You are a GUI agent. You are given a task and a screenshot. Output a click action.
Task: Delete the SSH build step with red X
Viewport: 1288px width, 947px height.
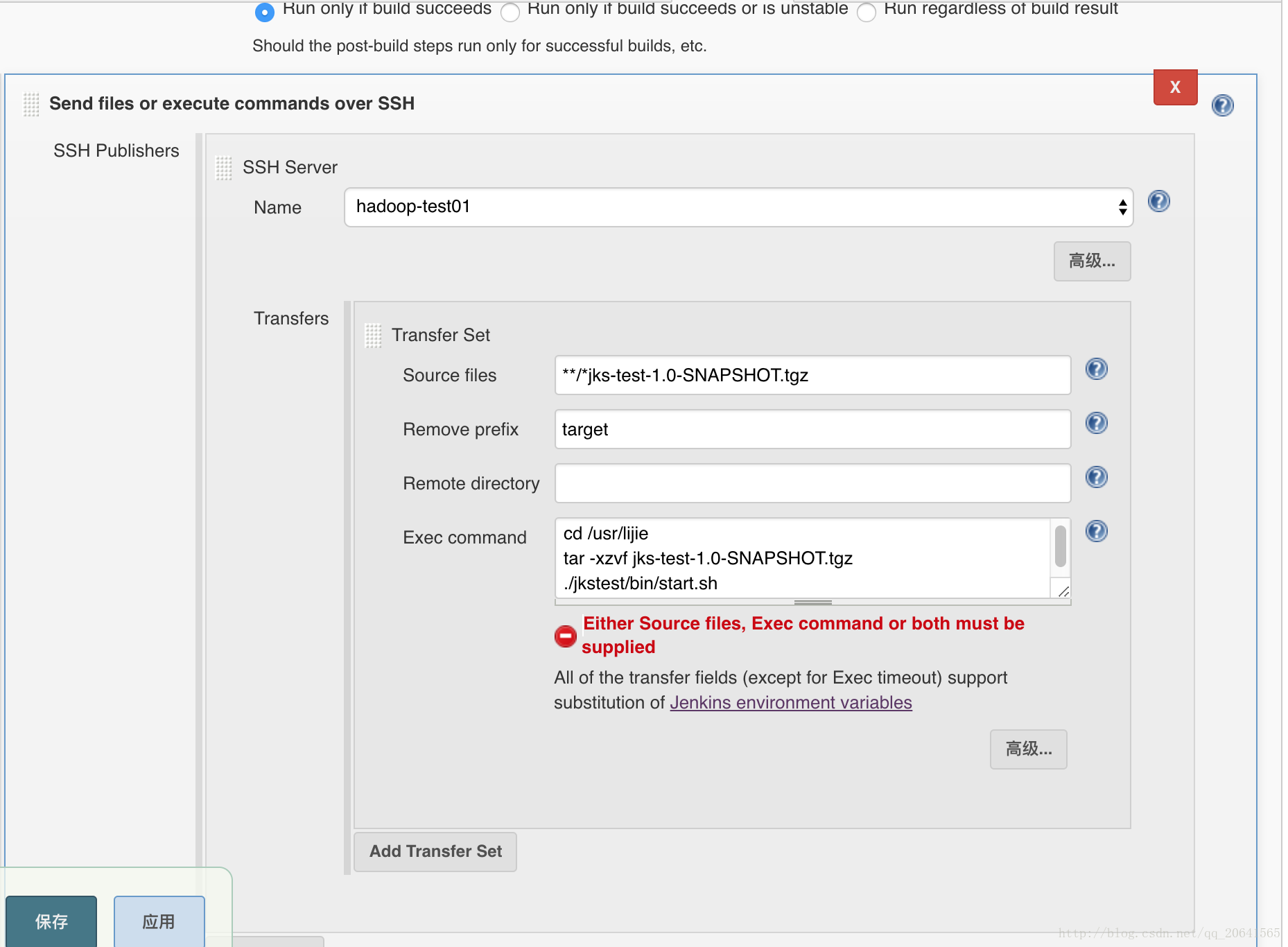[1175, 87]
